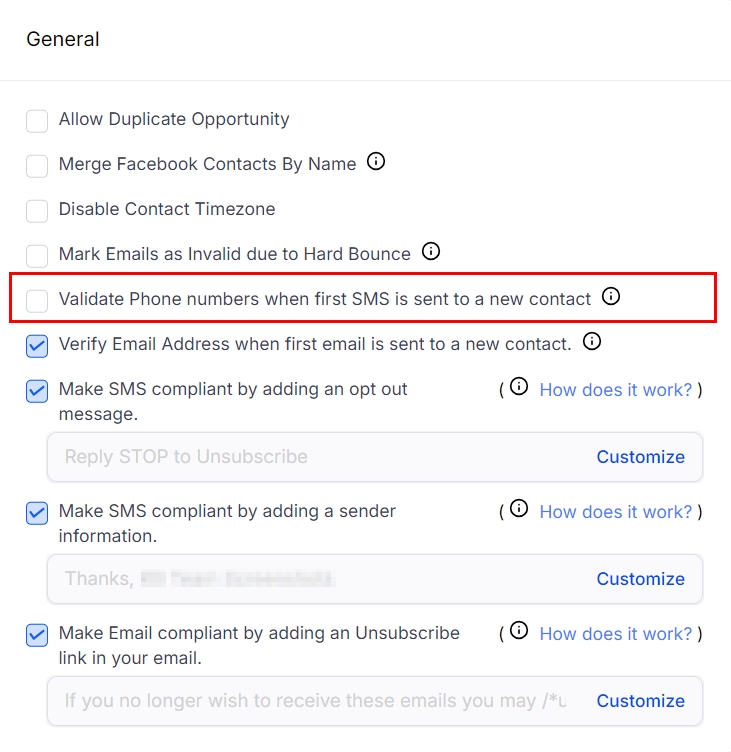Click info icon next to Verify Email Address
The height and width of the screenshot is (752, 731).
pos(592,342)
